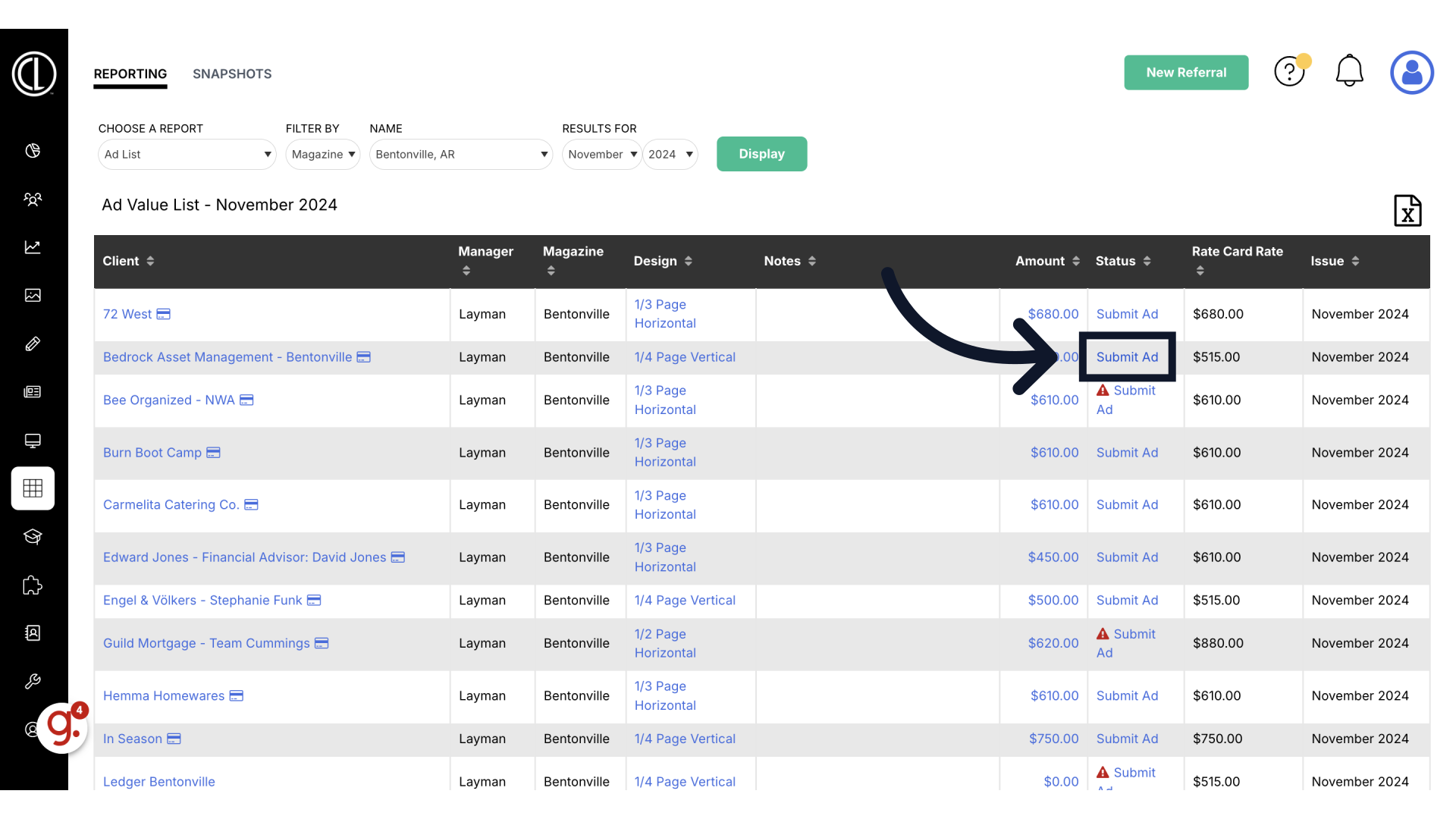Click the card icon next to 72 West
The image size is (1456, 819).
coord(164,314)
